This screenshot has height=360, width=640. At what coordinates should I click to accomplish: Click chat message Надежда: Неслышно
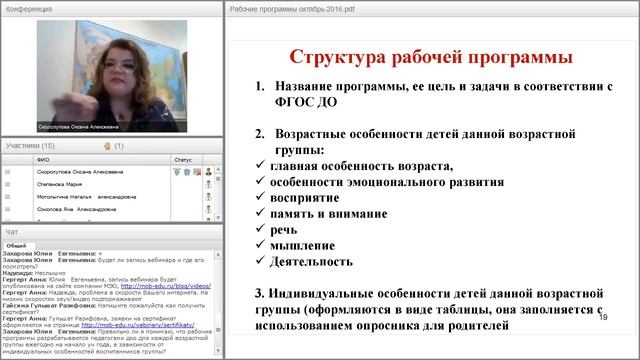pos(34,273)
